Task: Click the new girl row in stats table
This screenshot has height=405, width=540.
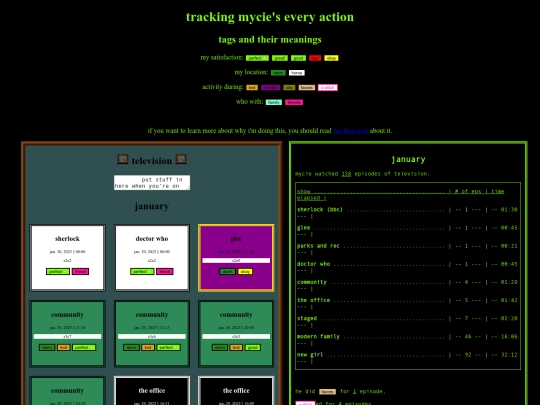Action: (407, 358)
